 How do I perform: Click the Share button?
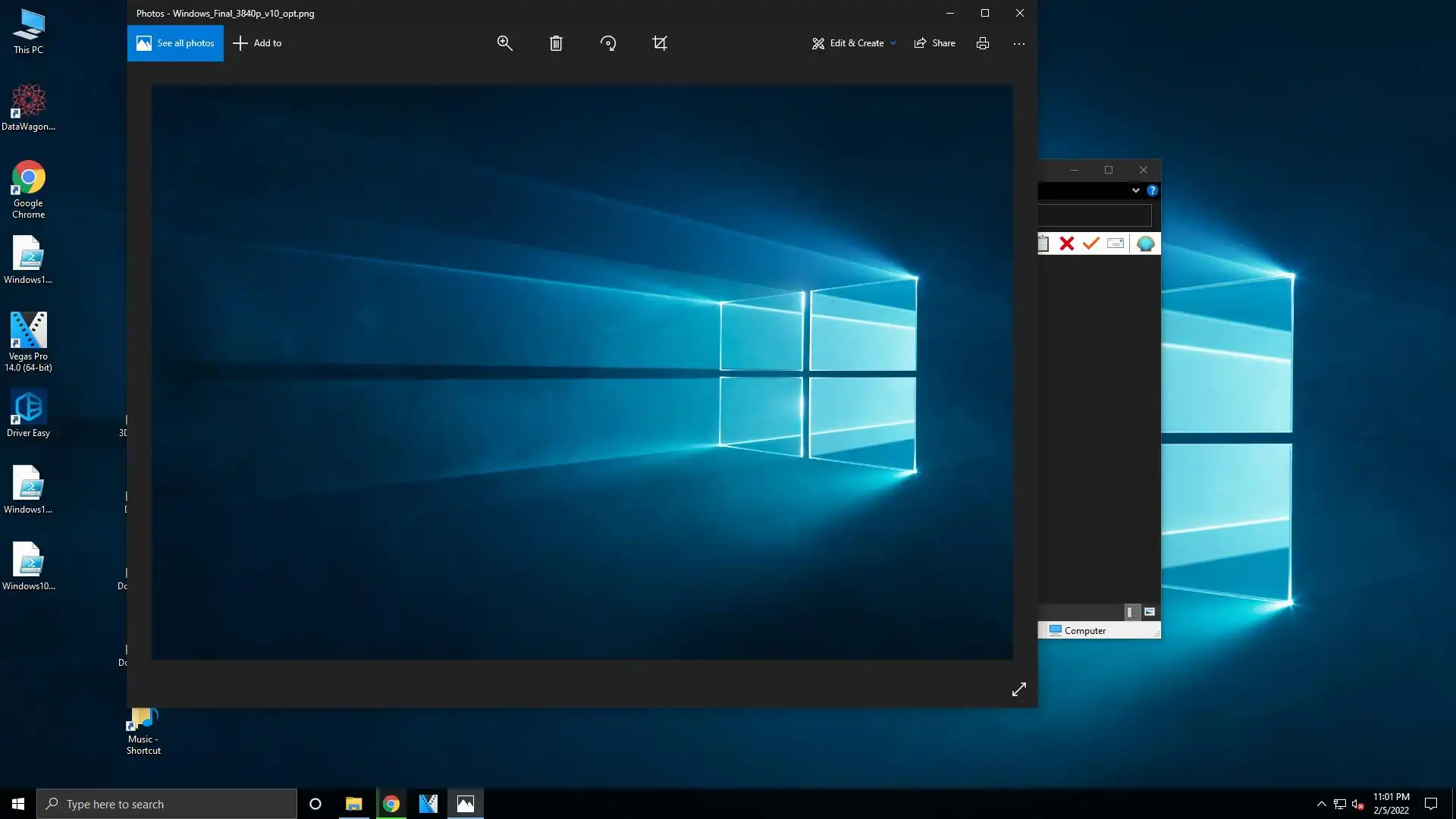[935, 43]
